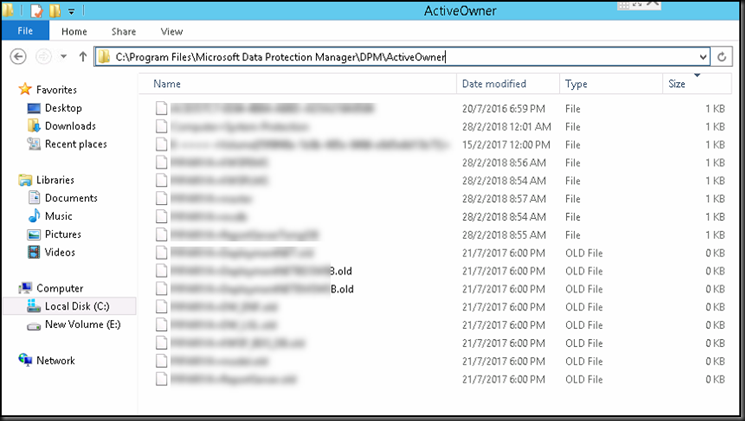Image resolution: width=745 pixels, height=421 pixels.
Task: Click date 28/2/2018 8:56 AM
Action: pyautogui.click(x=504, y=163)
